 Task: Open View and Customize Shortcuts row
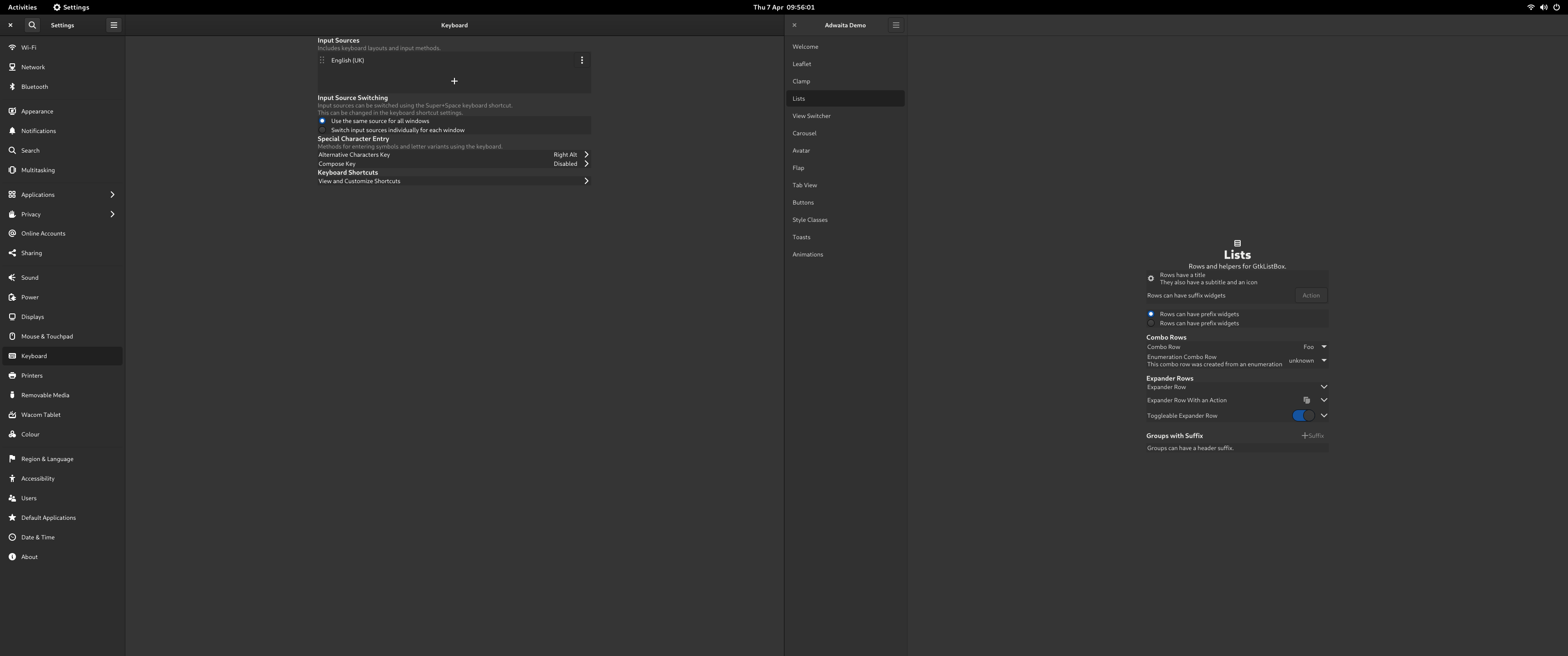[x=454, y=181]
